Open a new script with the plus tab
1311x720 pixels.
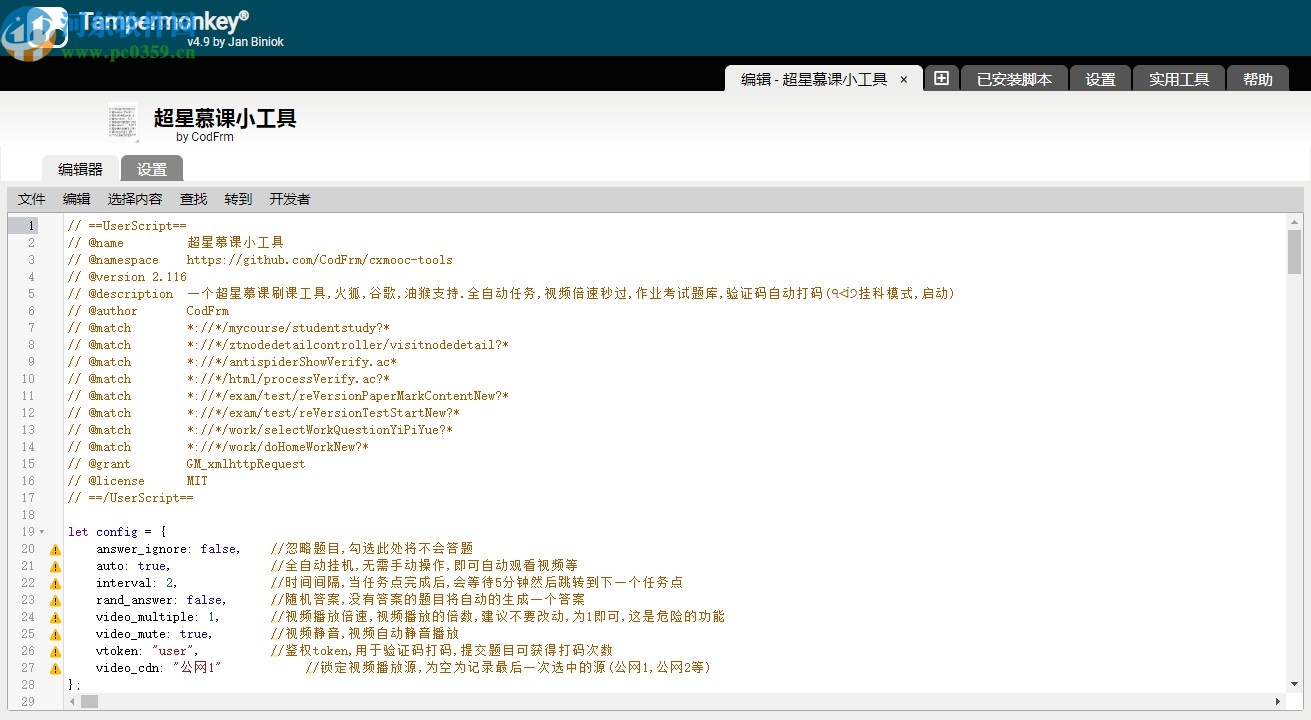coord(941,78)
